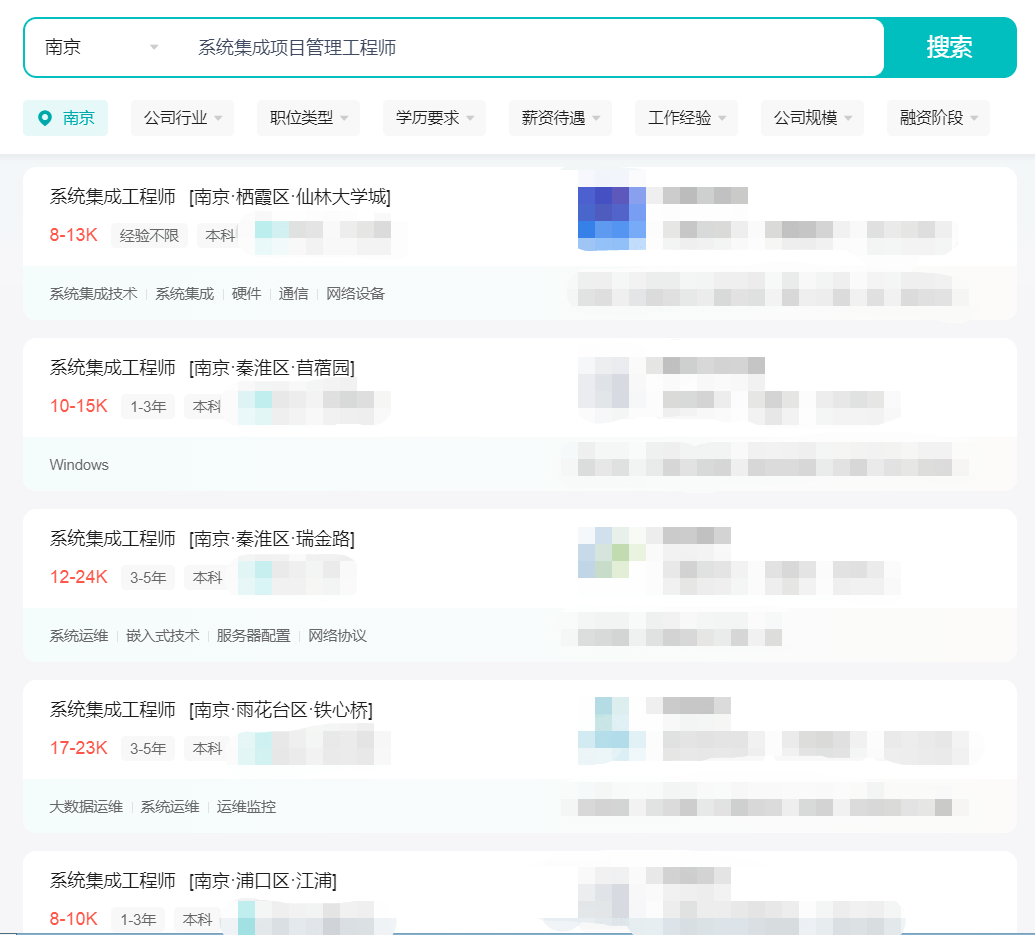Click the 本科 tag on the first listing
1035x935 pixels.
(x=216, y=235)
